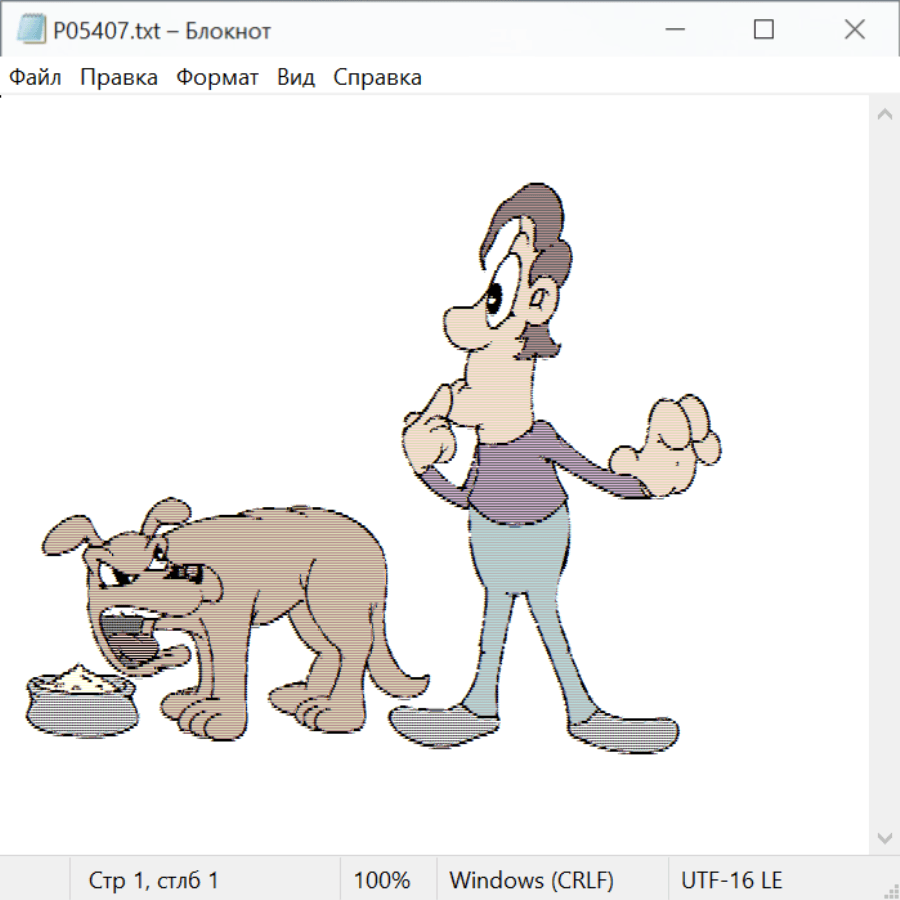
Task: Click the title text 'P05407.txt – Блокнот'
Action: pos(162,31)
